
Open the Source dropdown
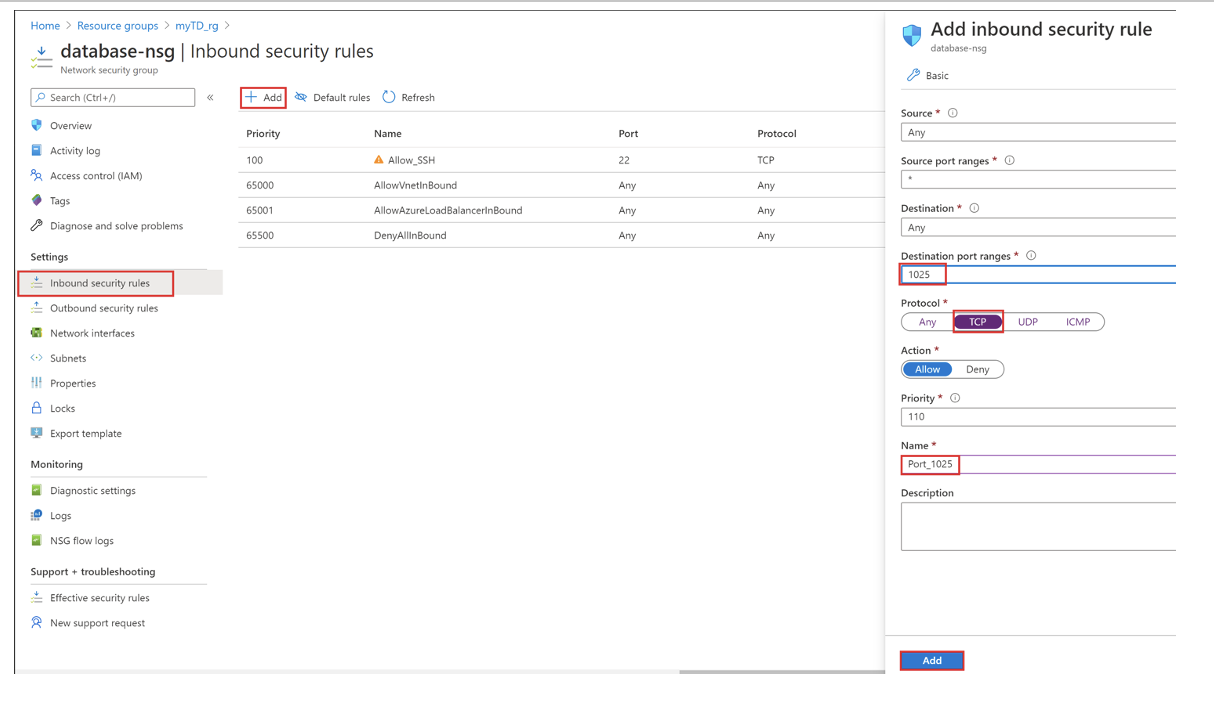point(1038,132)
